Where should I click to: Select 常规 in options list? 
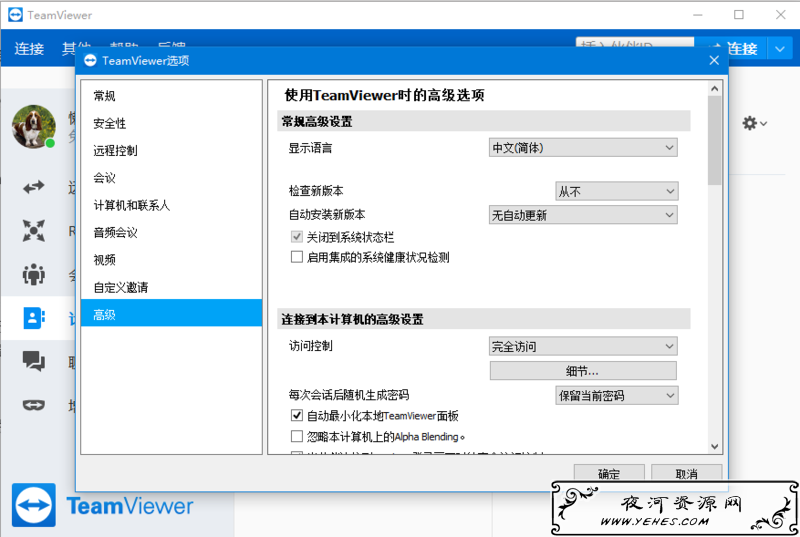click(171, 96)
